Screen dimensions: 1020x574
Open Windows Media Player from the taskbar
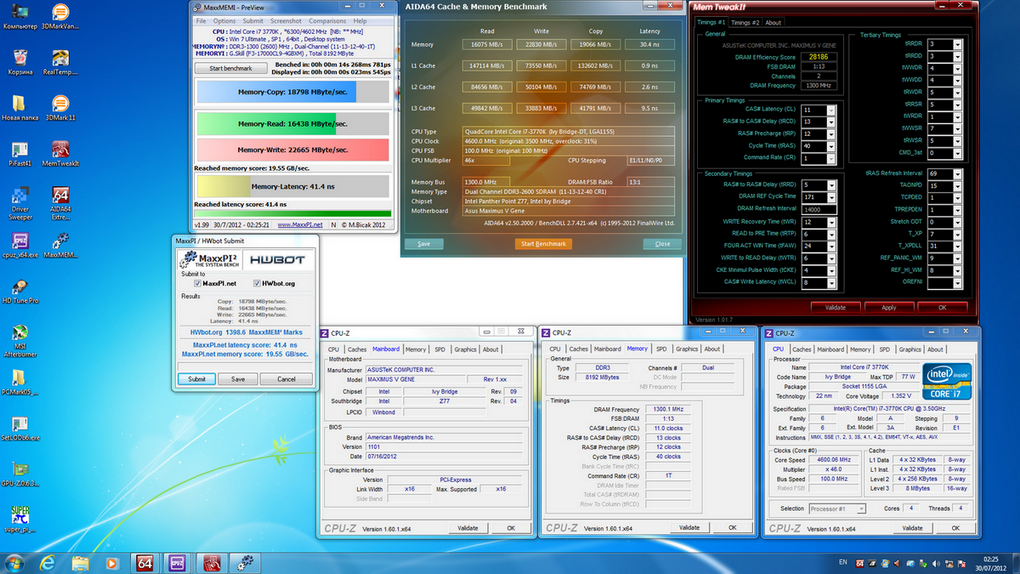point(111,563)
